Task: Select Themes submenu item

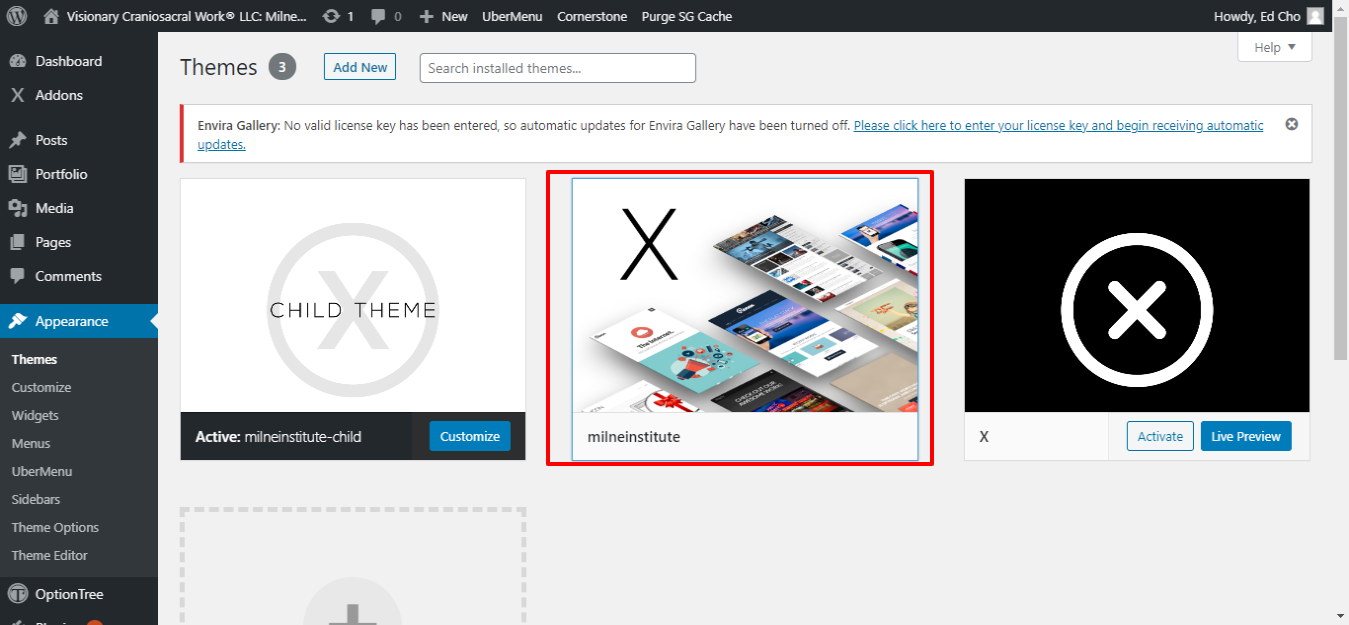Action: 34,359
